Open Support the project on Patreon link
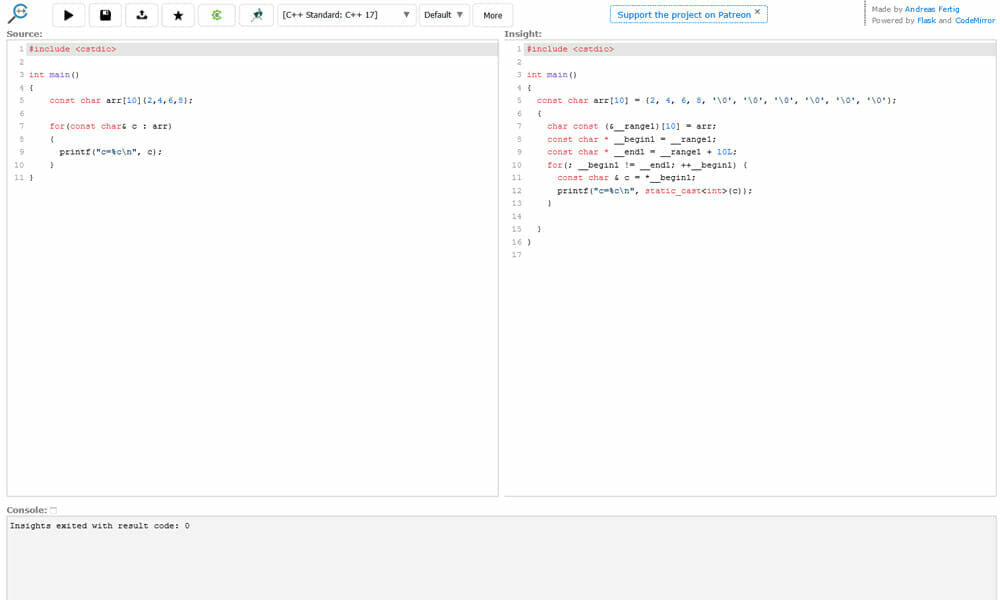 683,15
